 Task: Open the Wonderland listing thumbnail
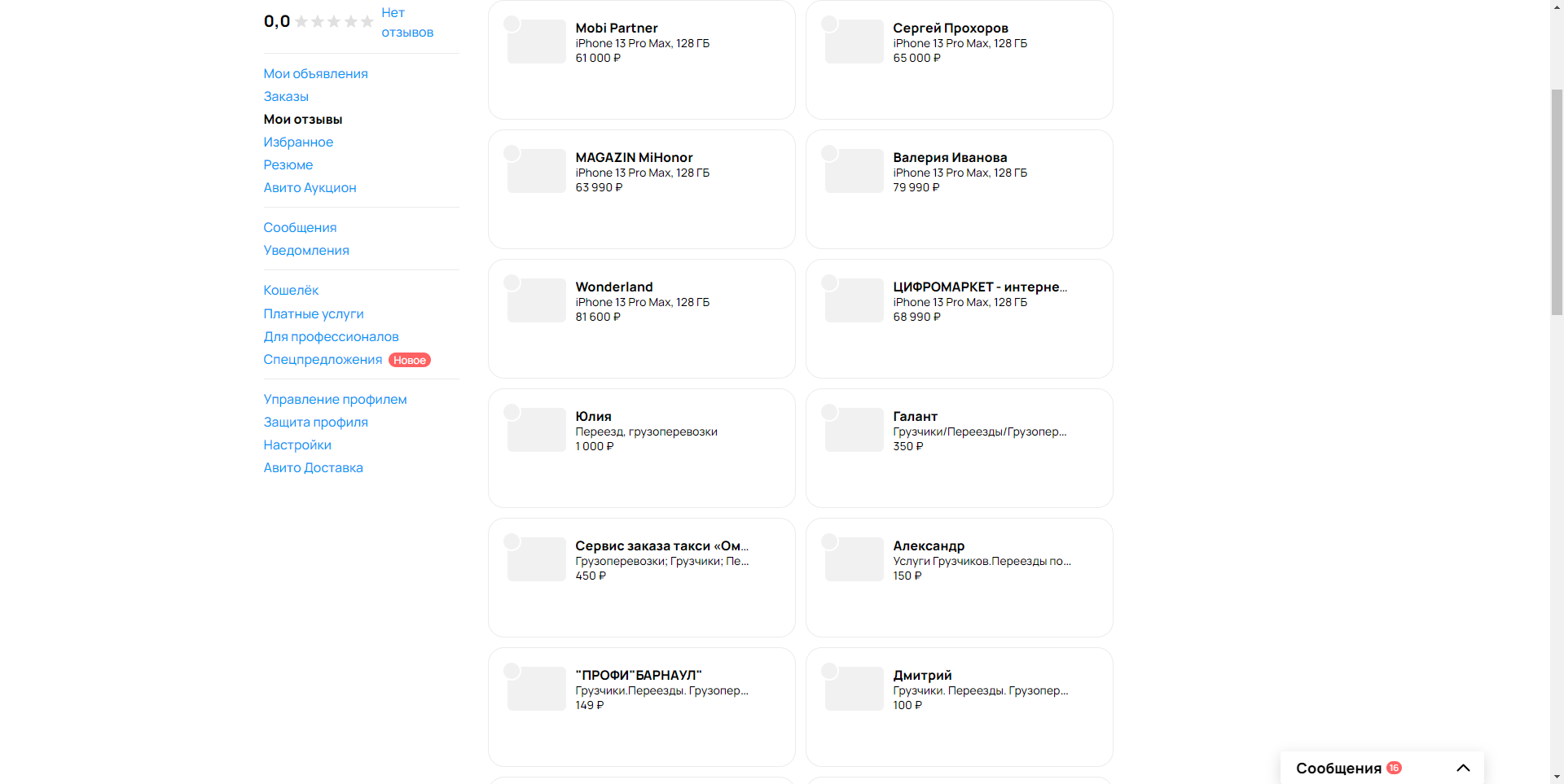(x=537, y=300)
